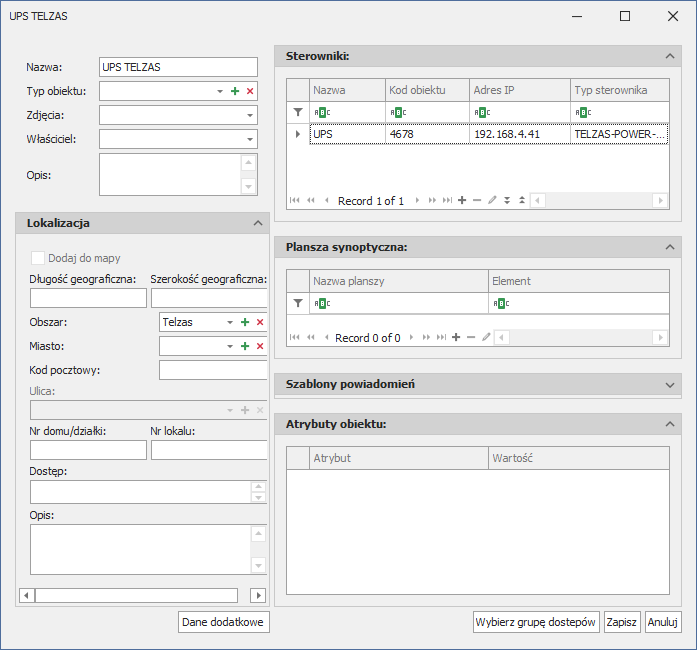Move up double arrow in Sterowniki navigator

coord(522,201)
